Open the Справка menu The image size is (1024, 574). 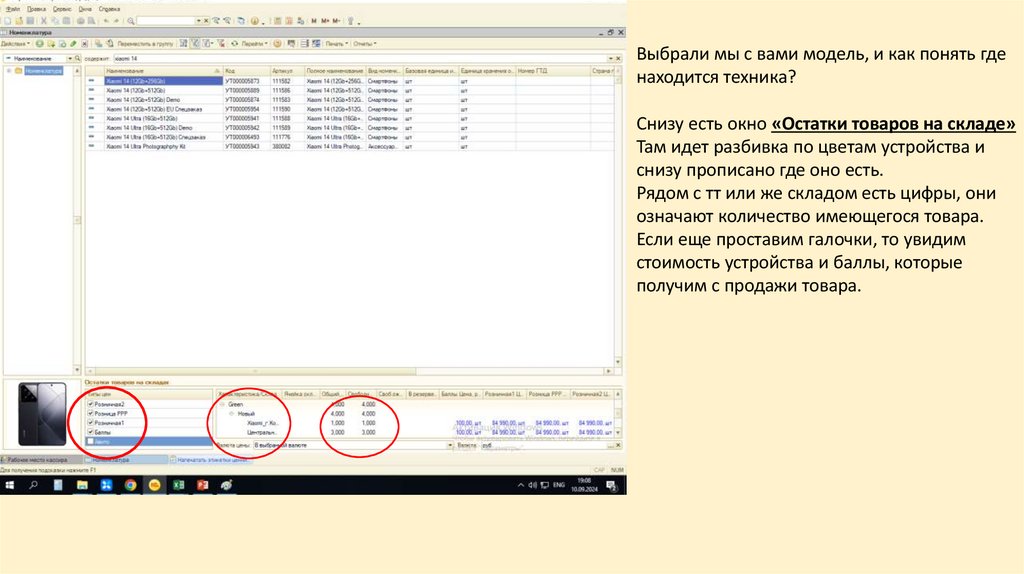pos(109,9)
